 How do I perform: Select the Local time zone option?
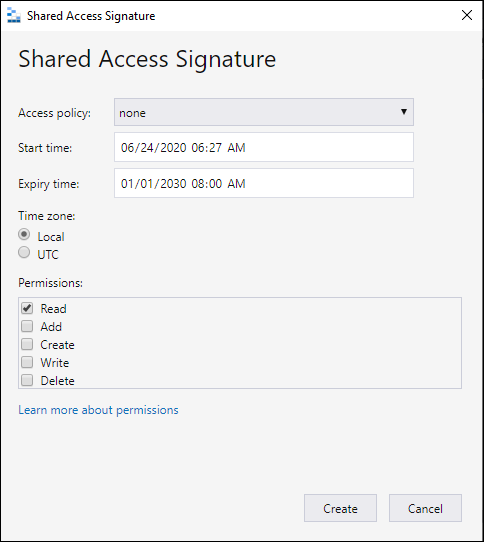[24, 234]
